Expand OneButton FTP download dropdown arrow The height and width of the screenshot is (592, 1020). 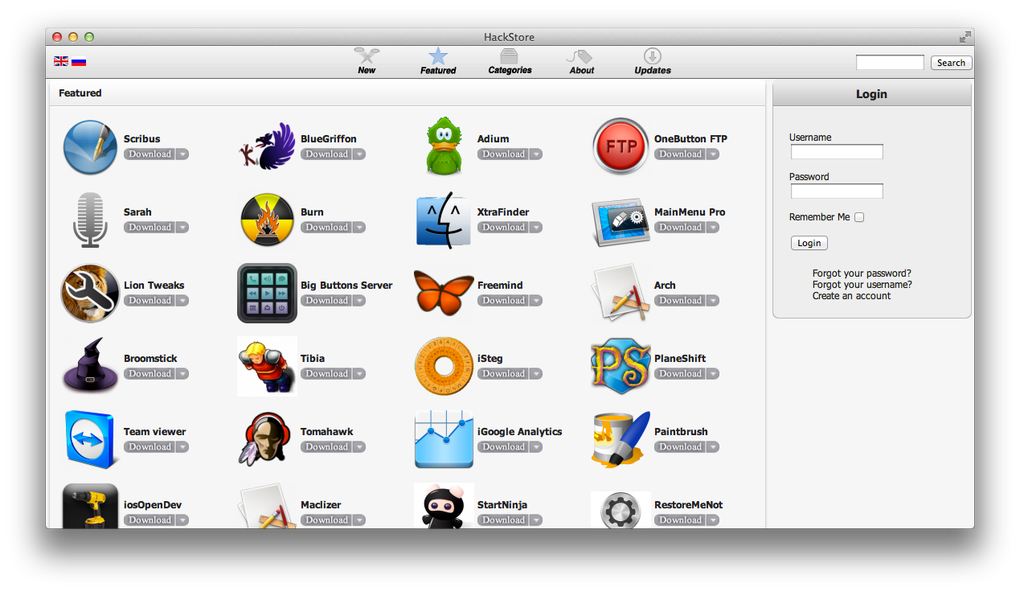coord(714,154)
